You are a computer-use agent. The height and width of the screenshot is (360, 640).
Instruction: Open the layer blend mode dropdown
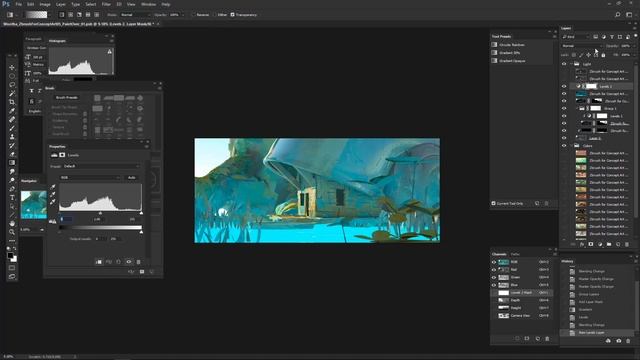pos(582,46)
